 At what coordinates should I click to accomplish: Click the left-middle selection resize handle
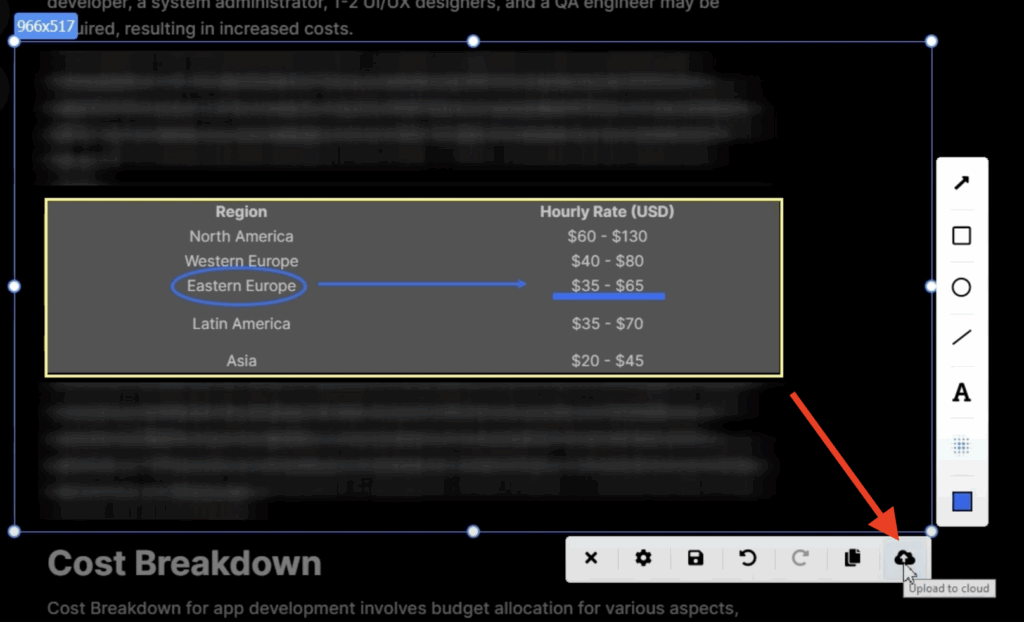point(14,286)
